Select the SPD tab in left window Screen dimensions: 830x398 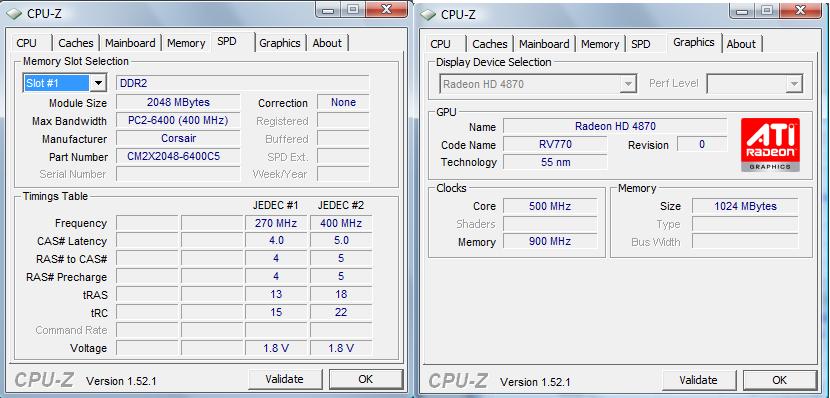tap(227, 41)
